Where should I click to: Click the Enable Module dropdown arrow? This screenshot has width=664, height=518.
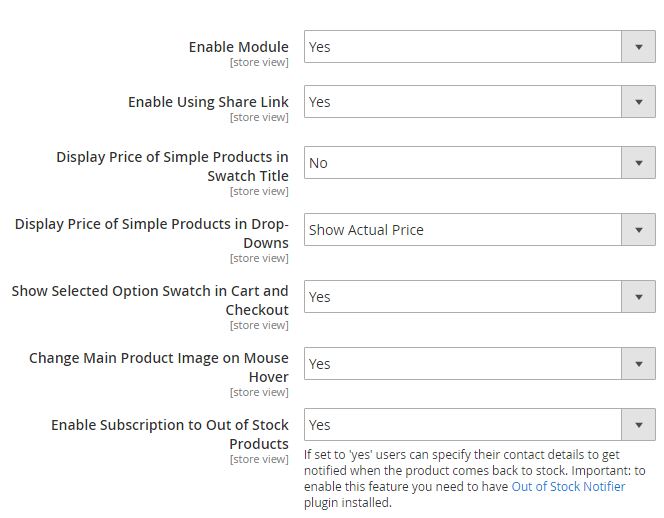coord(639,47)
